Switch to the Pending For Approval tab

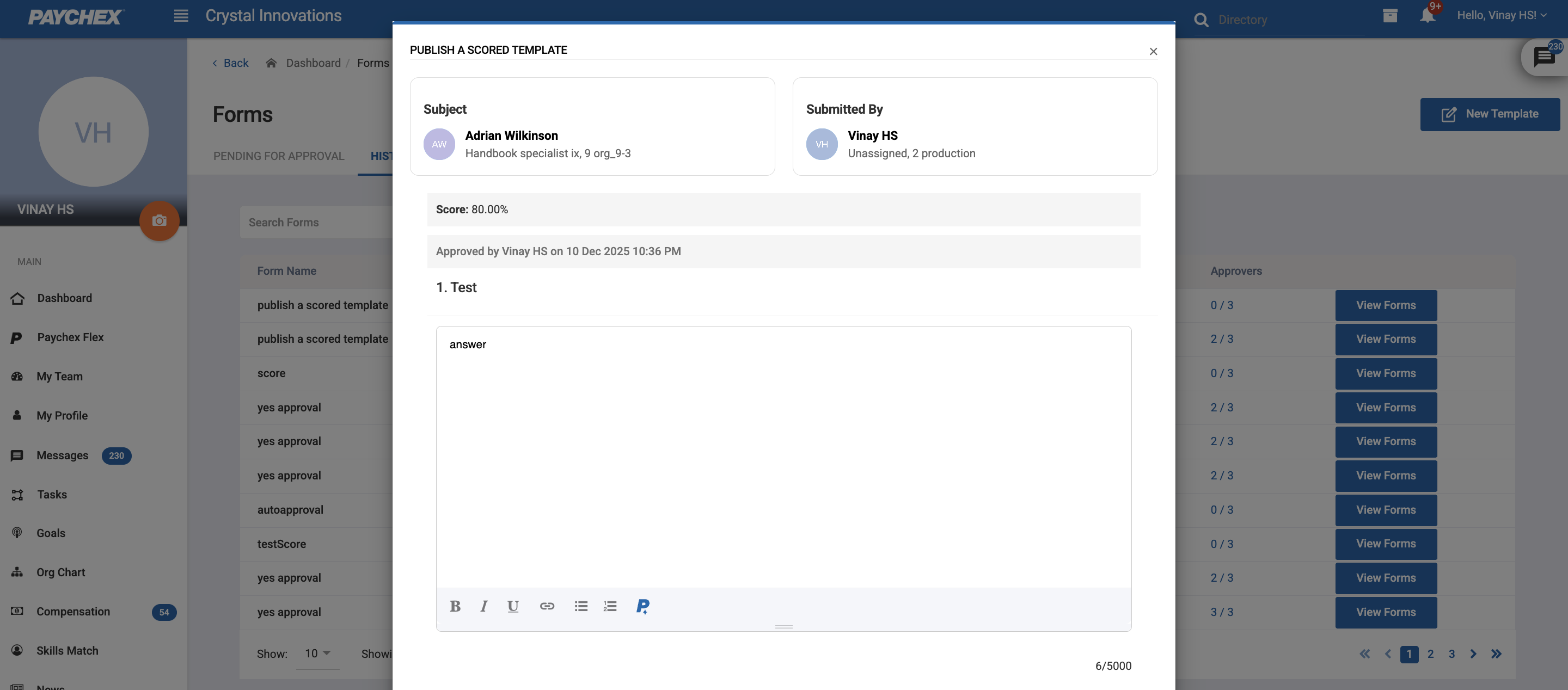[x=278, y=156]
